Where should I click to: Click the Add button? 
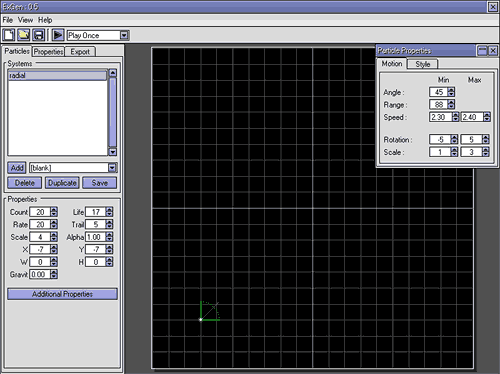click(17, 168)
